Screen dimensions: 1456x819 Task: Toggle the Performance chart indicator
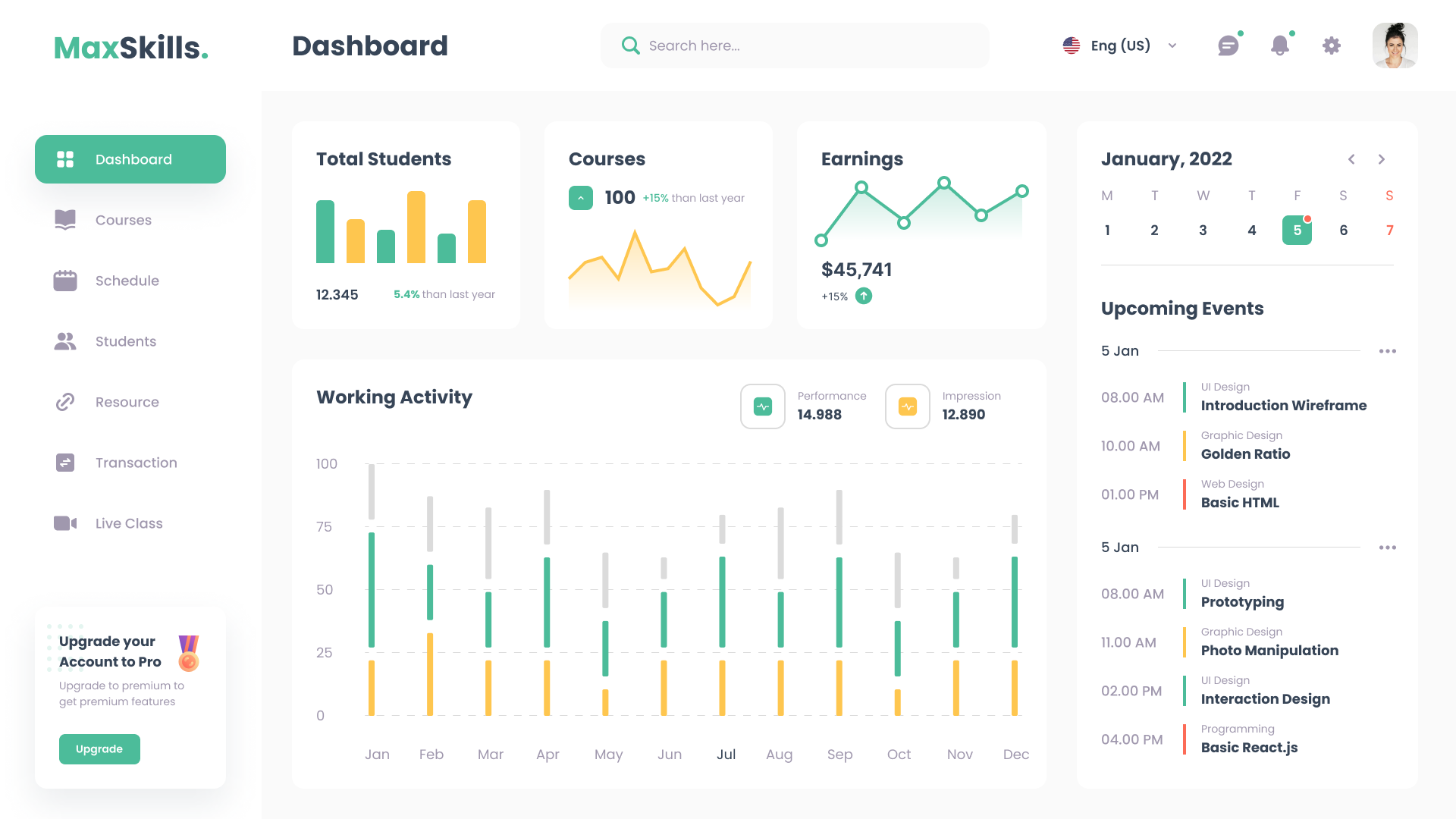(x=762, y=406)
